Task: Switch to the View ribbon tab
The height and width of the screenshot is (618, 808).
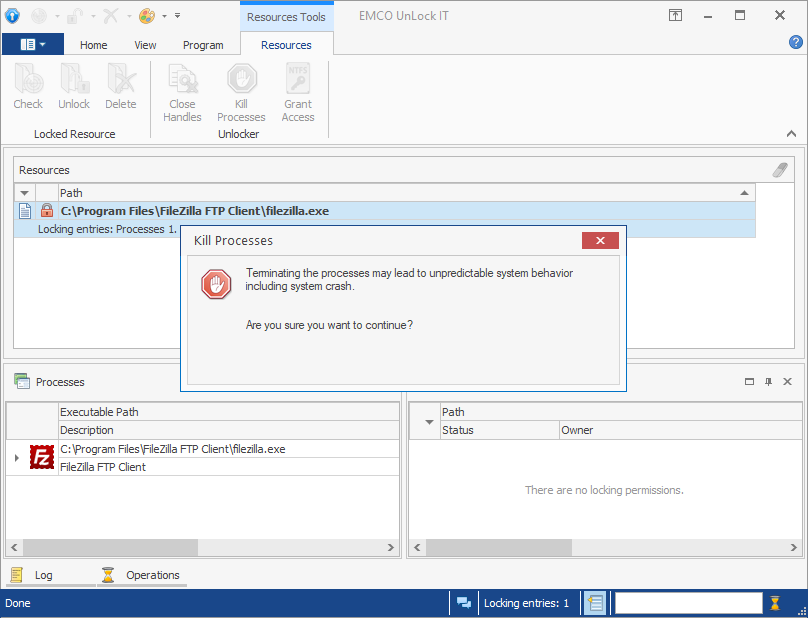Action: (x=145, y=45)
